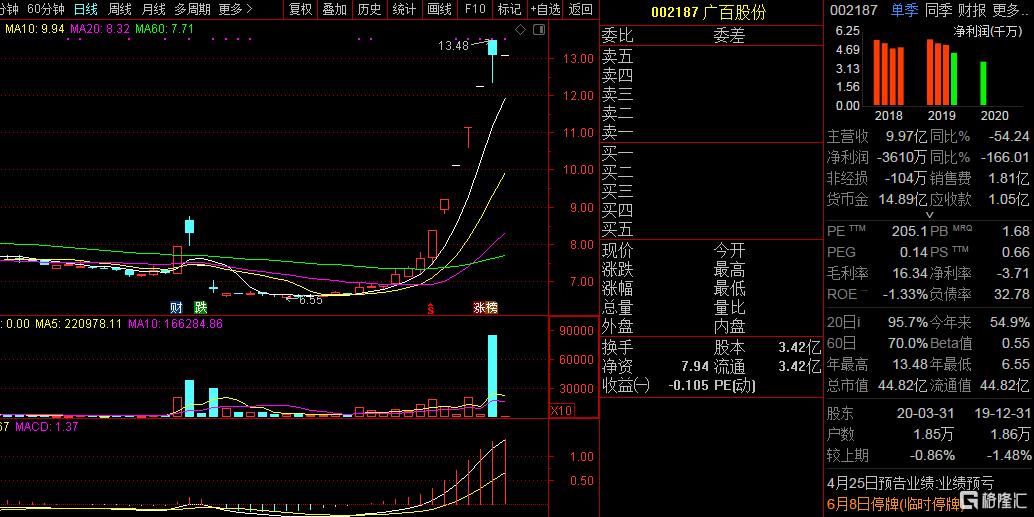Image resolution: width=1034 pixels, height=517 pixels.
Task: Click the X10 volume scale label
Action: pos(562,410)
